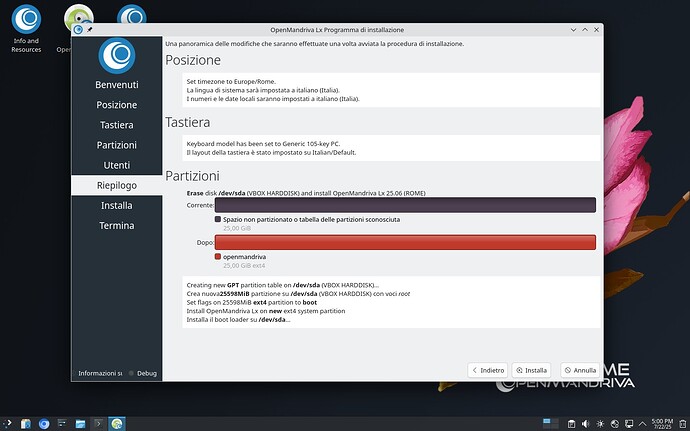Open the Info and Resources desktop icon
The width and height of the screenshot is (690, 431).
pos(26,29)
